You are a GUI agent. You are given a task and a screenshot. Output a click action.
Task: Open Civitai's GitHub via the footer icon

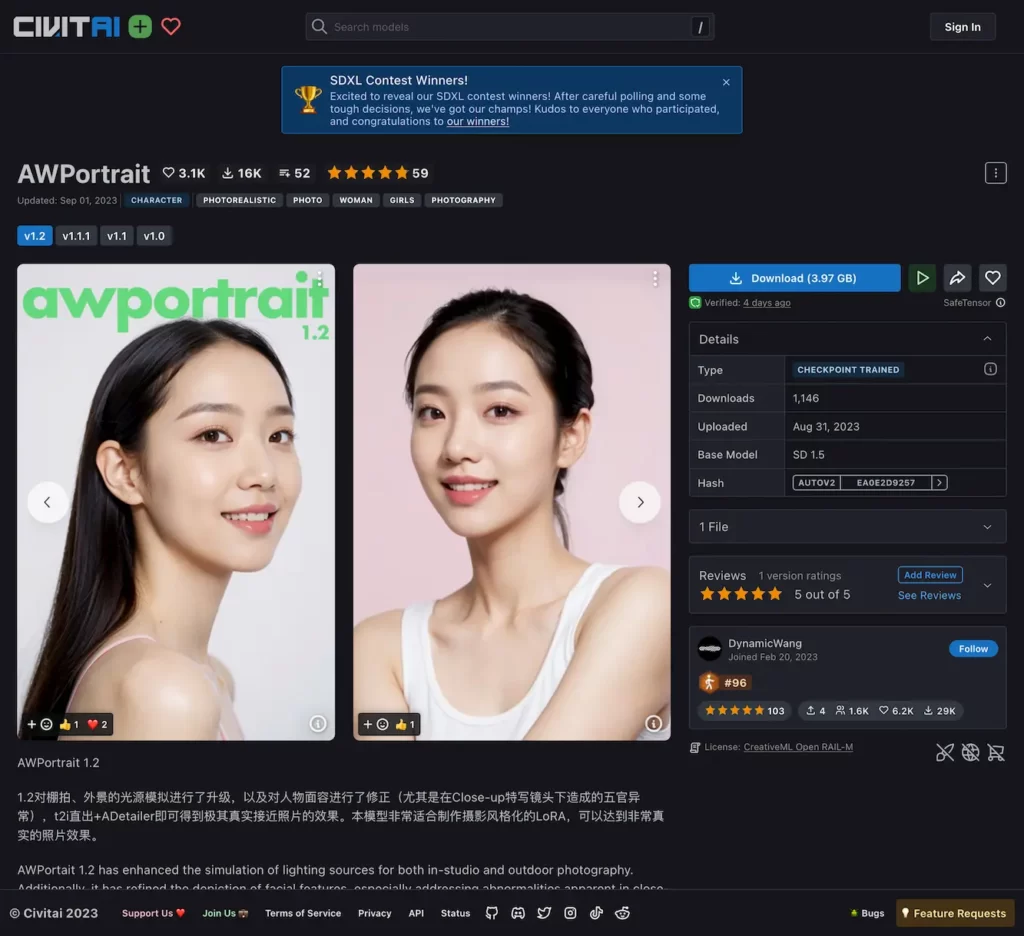tap(491, 913)
